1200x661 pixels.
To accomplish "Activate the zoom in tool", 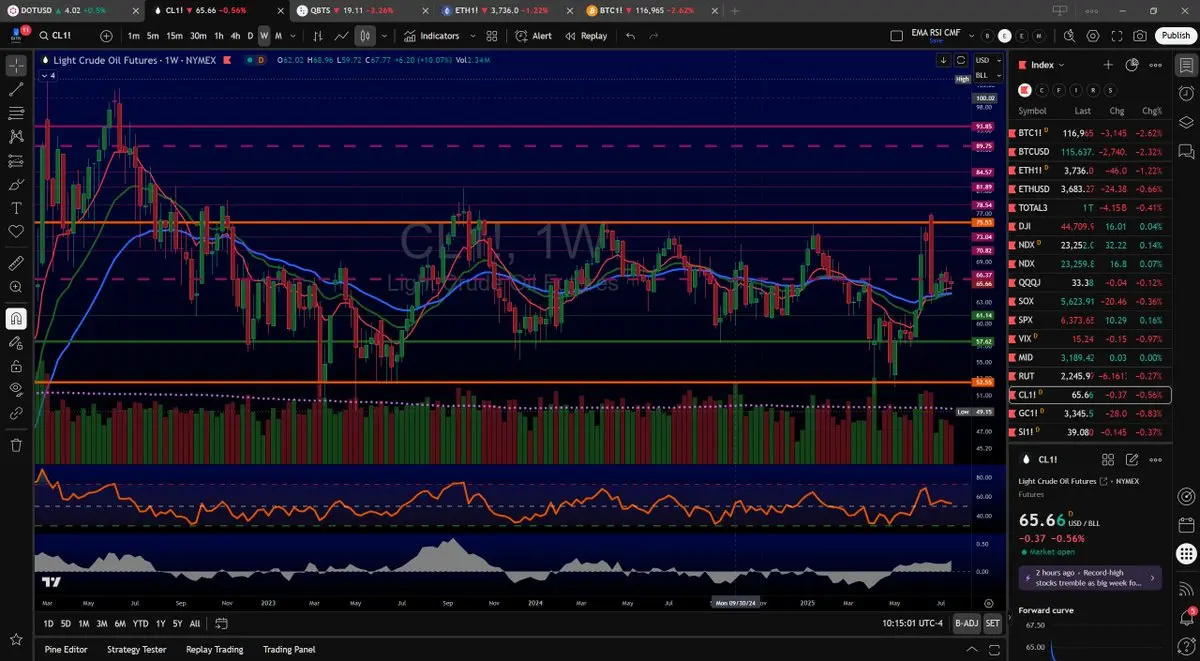I will coord(16,287).
